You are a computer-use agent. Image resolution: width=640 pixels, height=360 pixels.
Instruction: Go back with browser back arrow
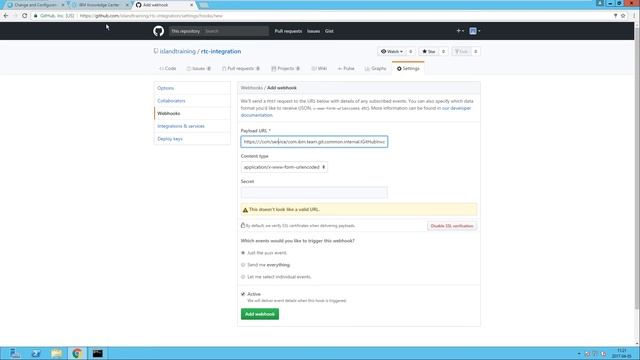pyautogui.click(x=6, y=16)
